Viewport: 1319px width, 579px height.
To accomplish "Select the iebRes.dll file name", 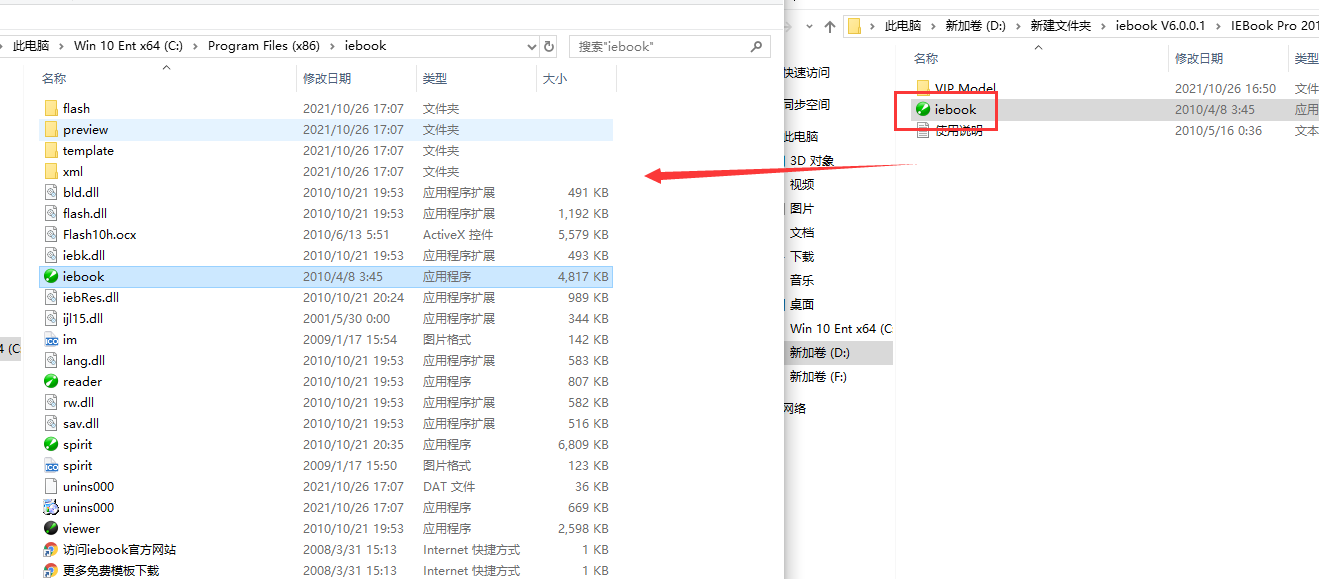I will [91, 297].
